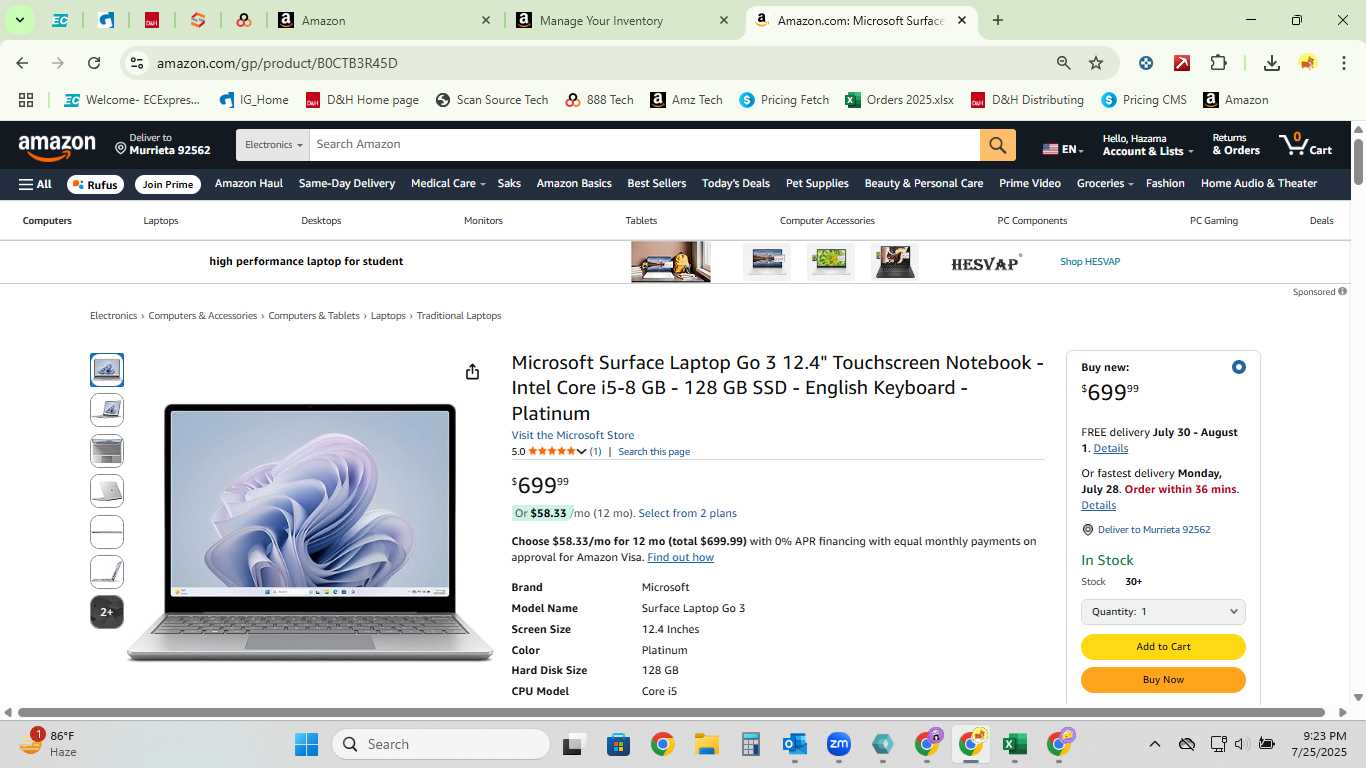Show hidden system tray icons
This screenshot has height=768, width=1366.
pyautogui.click(x=1154, y=744)
